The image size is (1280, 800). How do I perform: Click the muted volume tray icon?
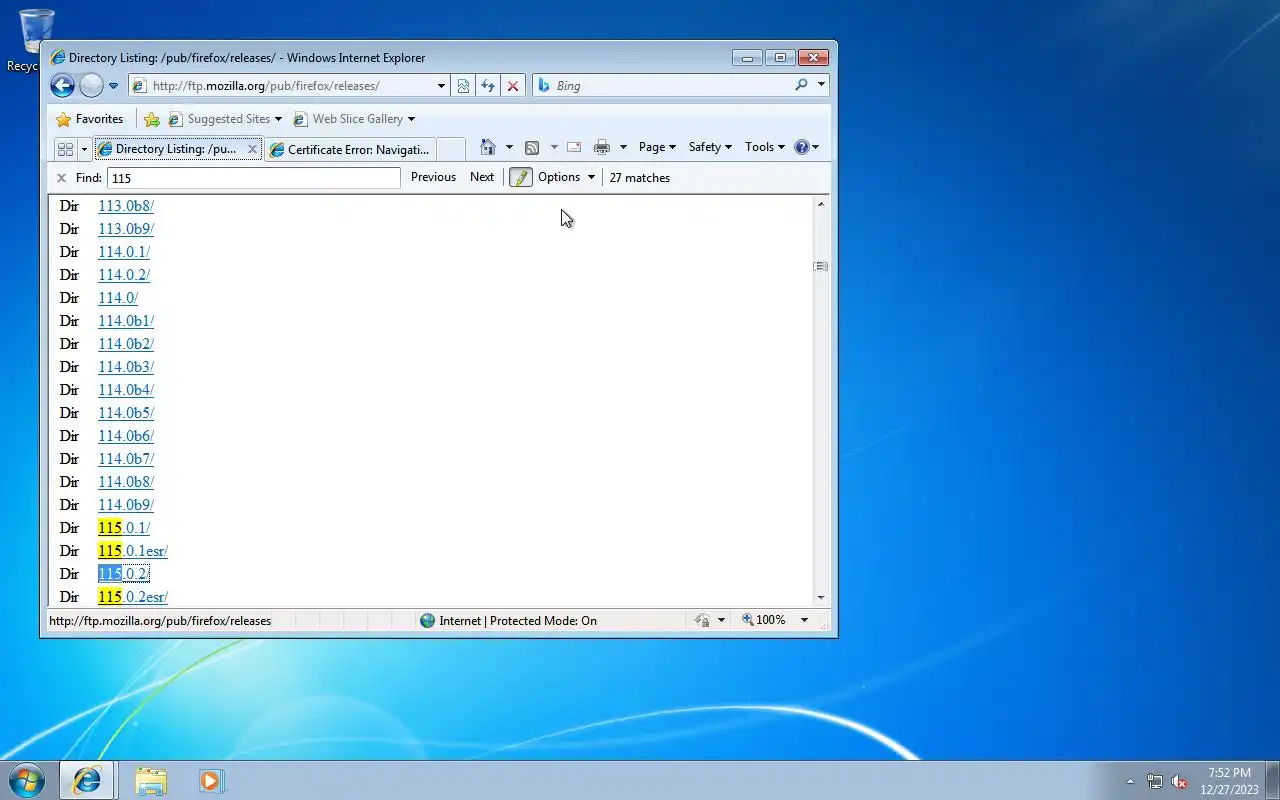point(1180,782)
